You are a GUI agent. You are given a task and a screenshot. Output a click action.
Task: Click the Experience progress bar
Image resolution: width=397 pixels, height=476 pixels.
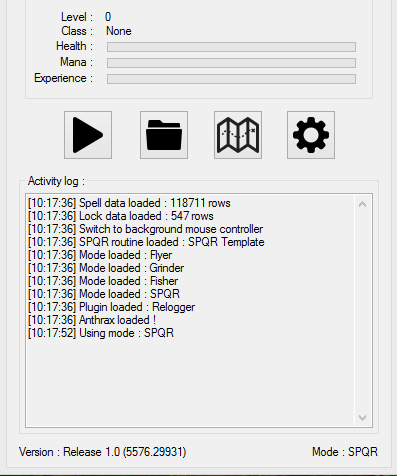[231, 79]
